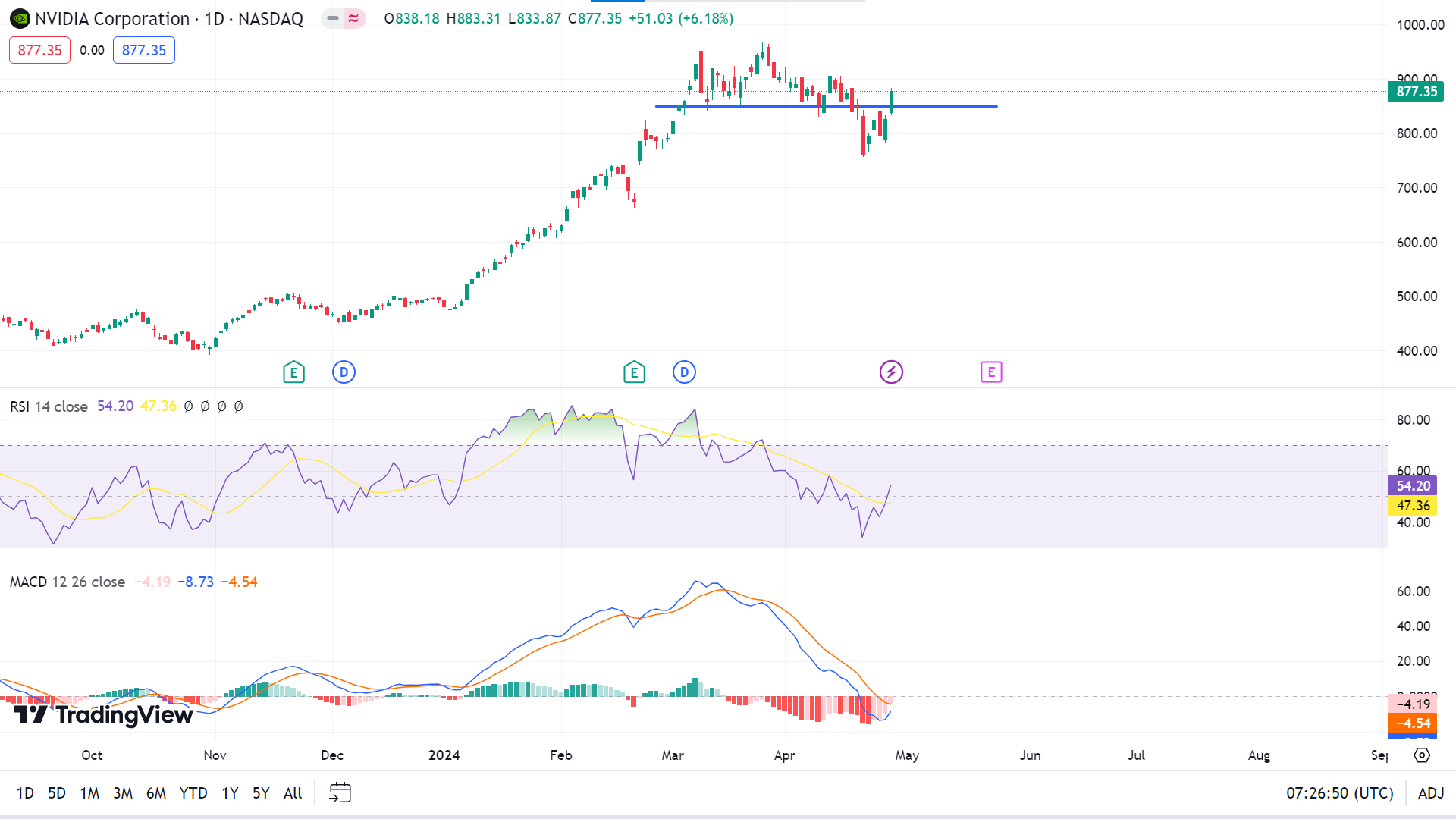Click the RSI average 47.36 in legend

pyautogui.click(x=158, y=406)
